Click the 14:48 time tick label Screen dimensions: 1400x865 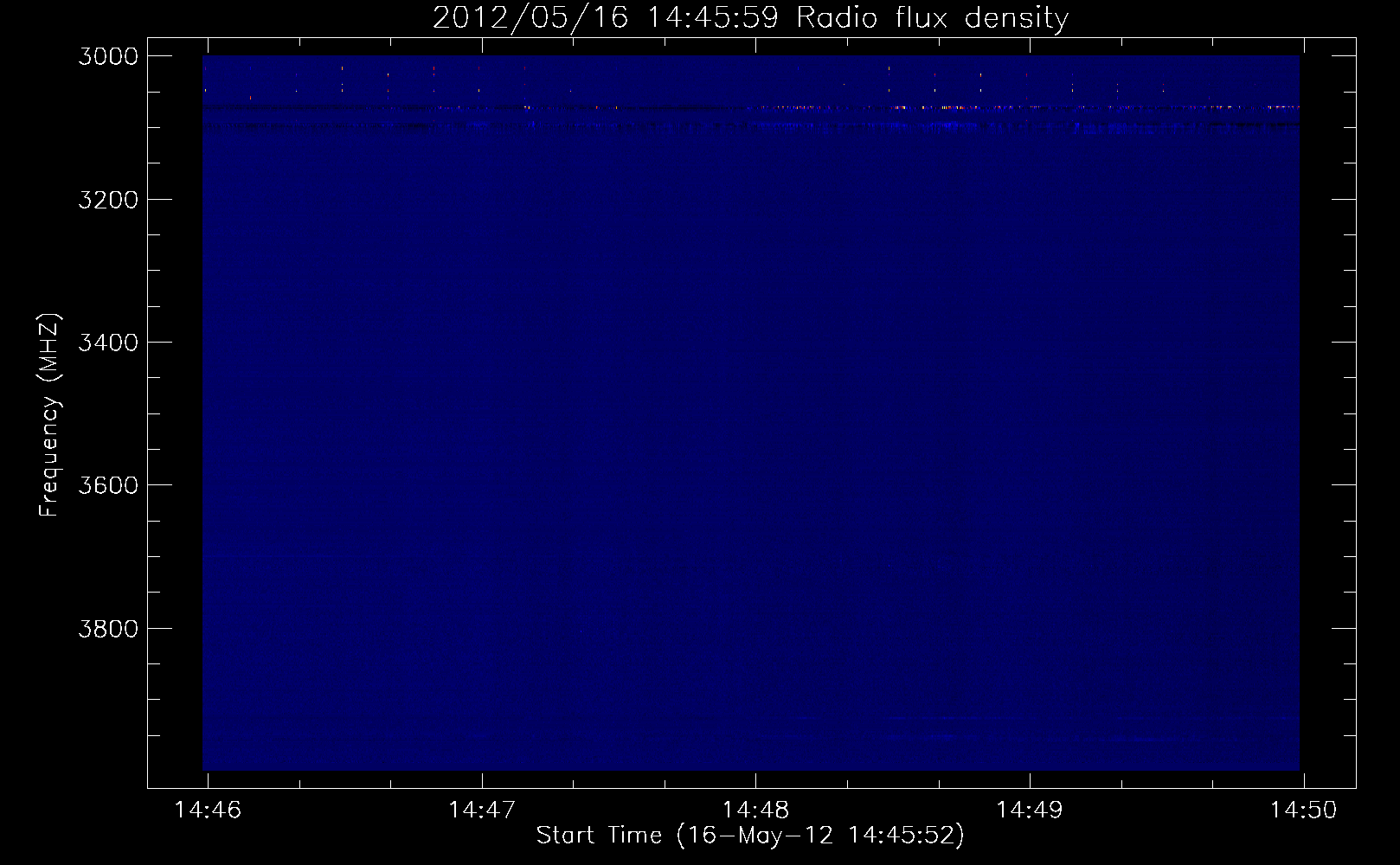click(x=755, y=810)
